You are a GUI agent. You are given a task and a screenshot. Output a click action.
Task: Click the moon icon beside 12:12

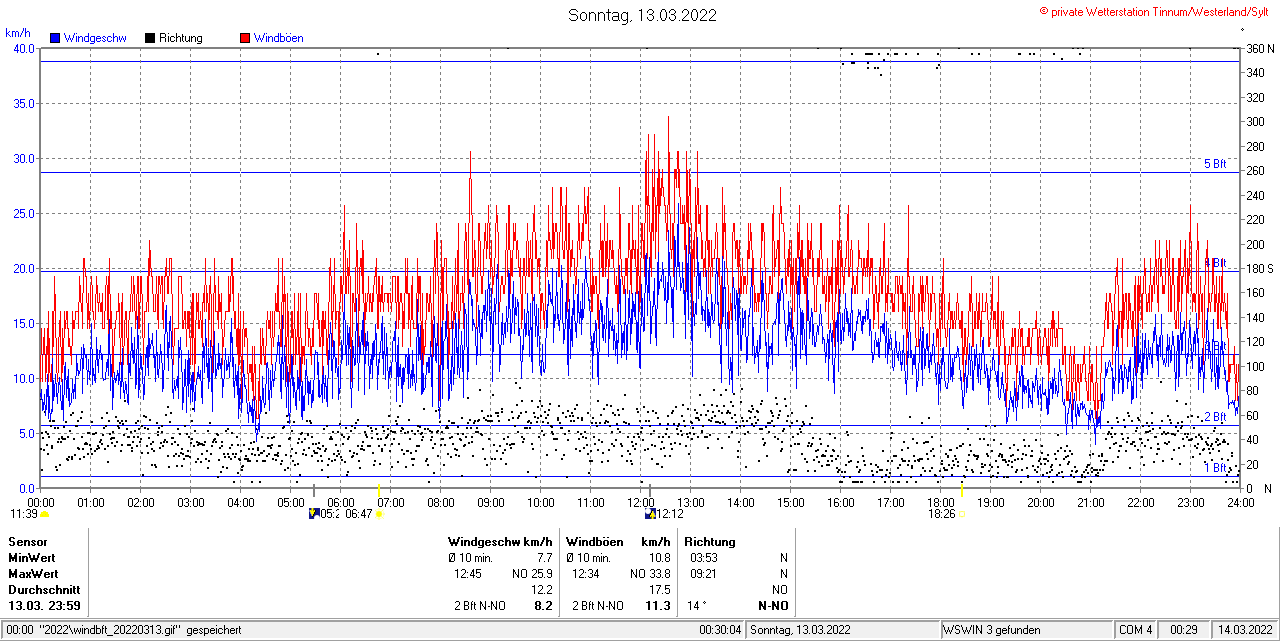click(x=651, y=513)
